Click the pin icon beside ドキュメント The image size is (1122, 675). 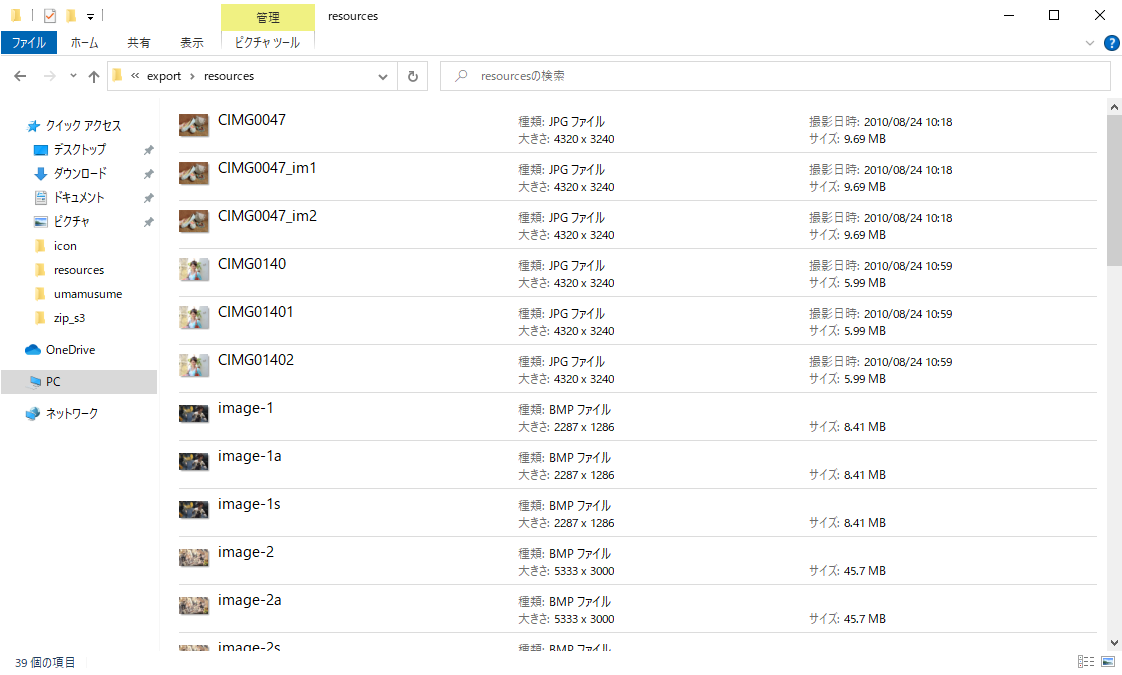(x=148, y=198)
